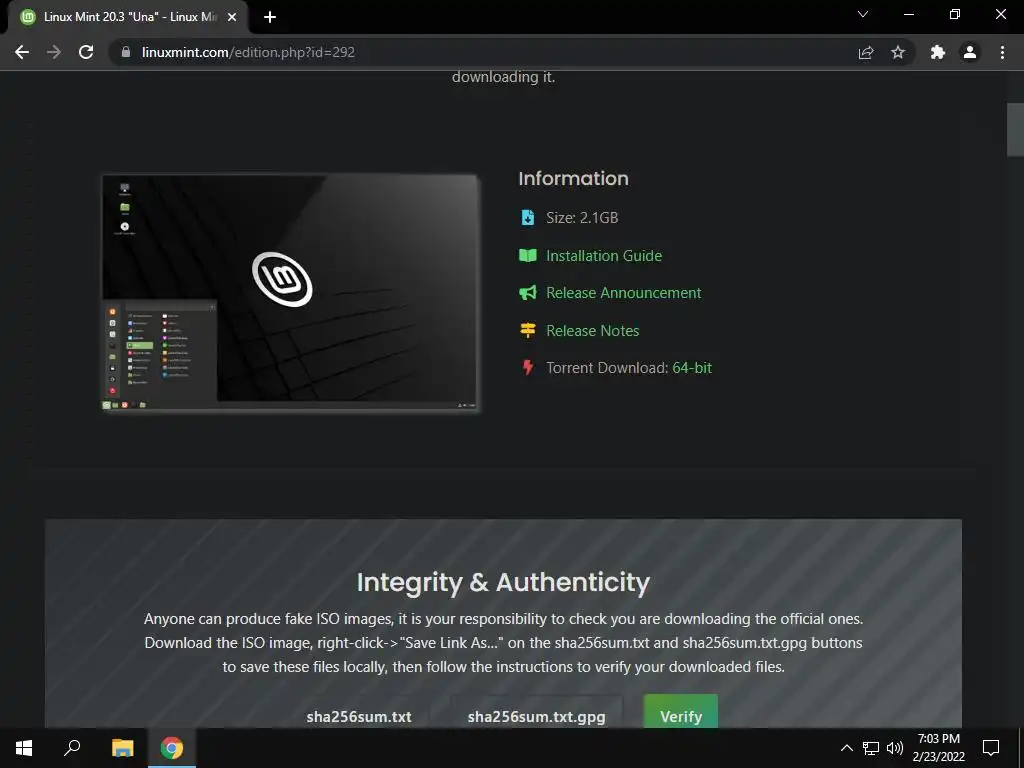The image size is (1024, 768).
Task: Open Windows taskbar search
Action: 72,748
